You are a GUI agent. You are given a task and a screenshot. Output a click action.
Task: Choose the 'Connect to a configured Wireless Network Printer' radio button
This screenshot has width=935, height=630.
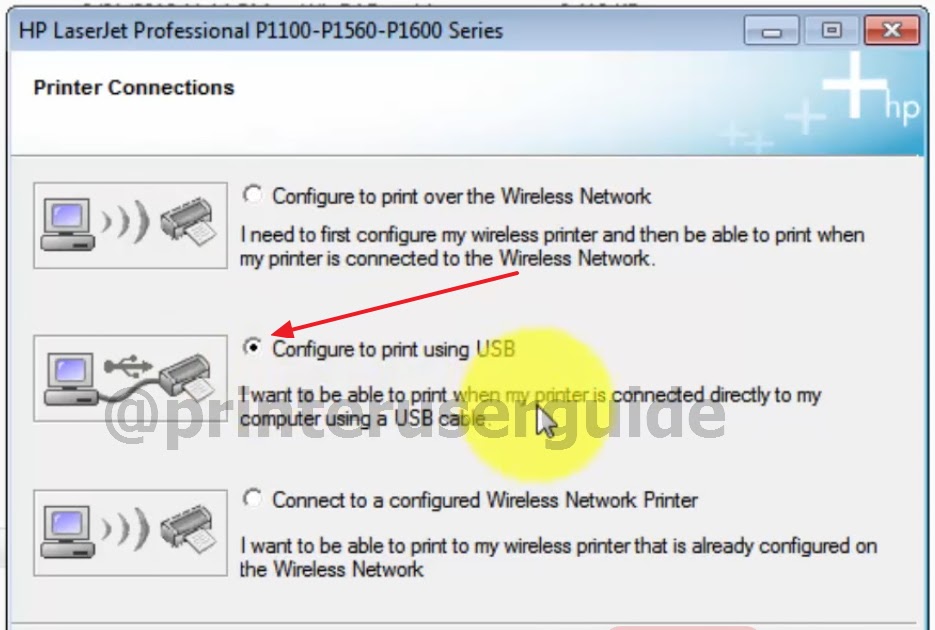point(252,498)
